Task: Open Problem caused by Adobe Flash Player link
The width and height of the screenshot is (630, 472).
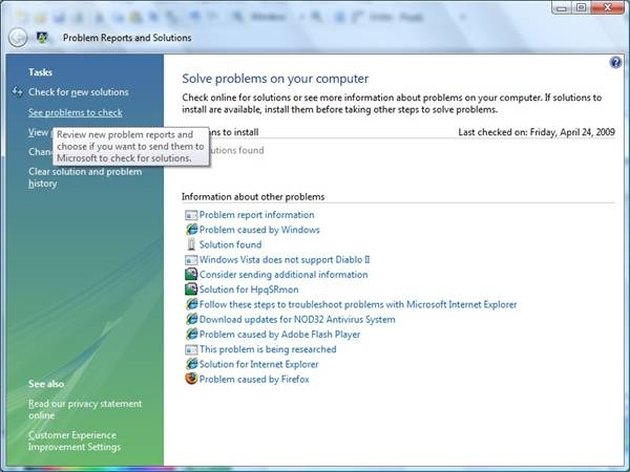Action: 280,334
